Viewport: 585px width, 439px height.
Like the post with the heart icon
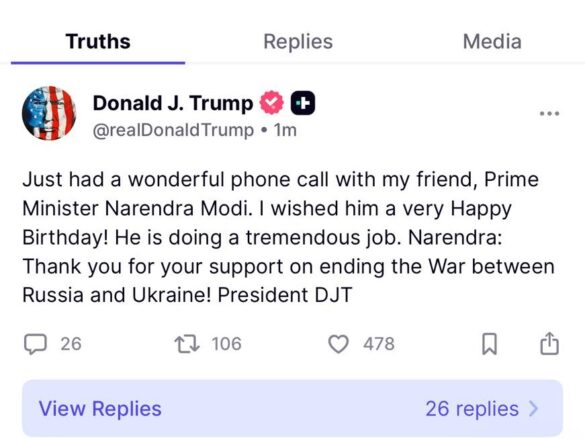click(x=338, y=344)
